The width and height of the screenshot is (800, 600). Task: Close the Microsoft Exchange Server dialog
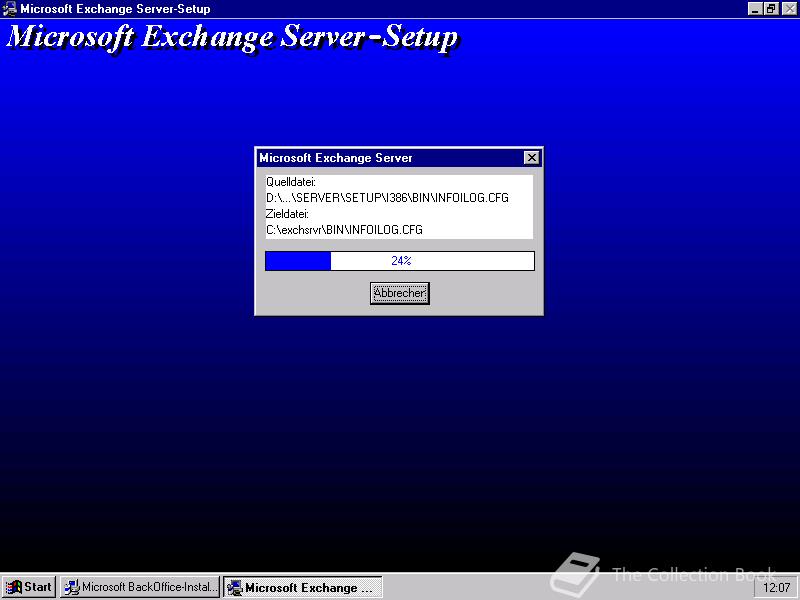(x=532, y=158)
